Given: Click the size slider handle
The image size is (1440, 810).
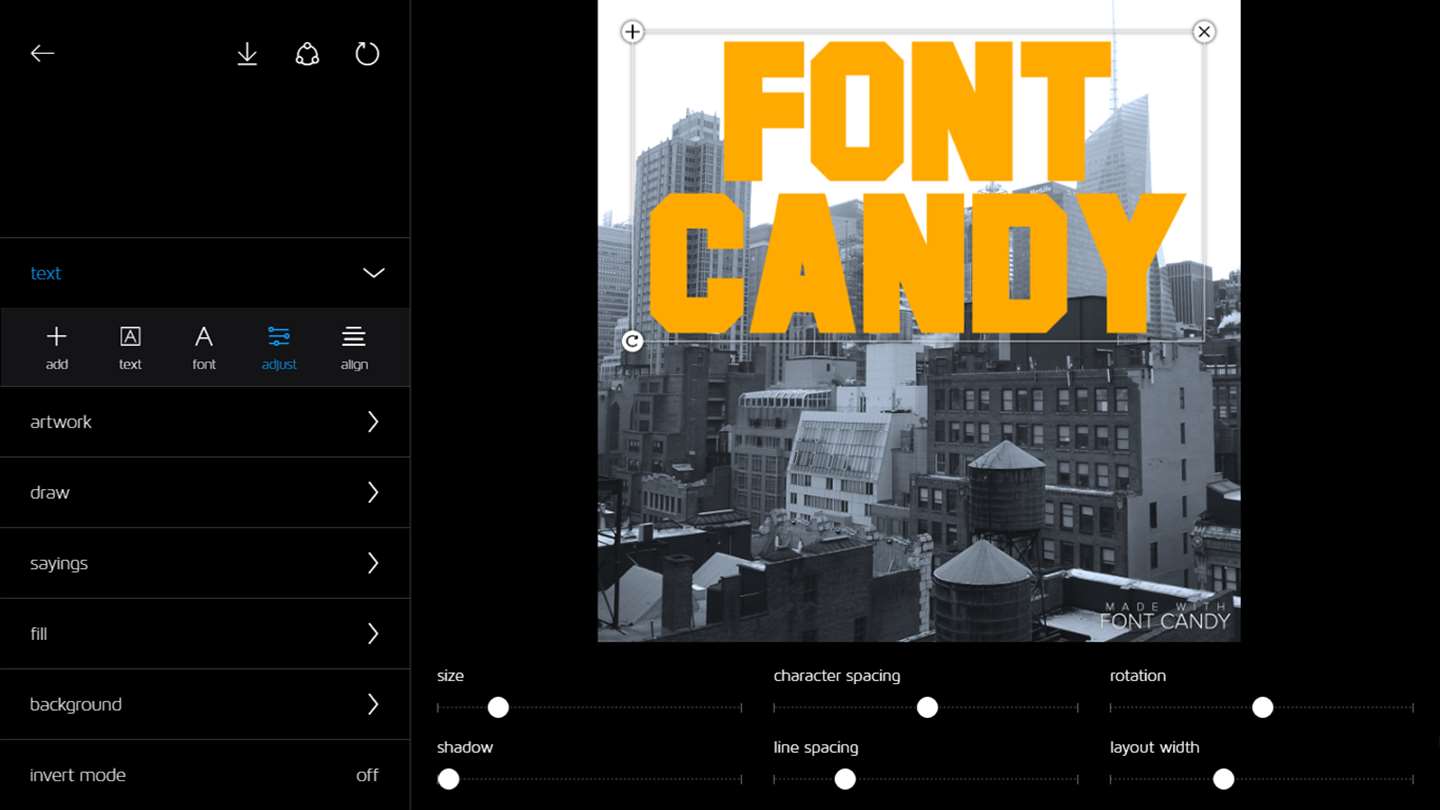Looking at the screenshot, I should pos(498,708).
